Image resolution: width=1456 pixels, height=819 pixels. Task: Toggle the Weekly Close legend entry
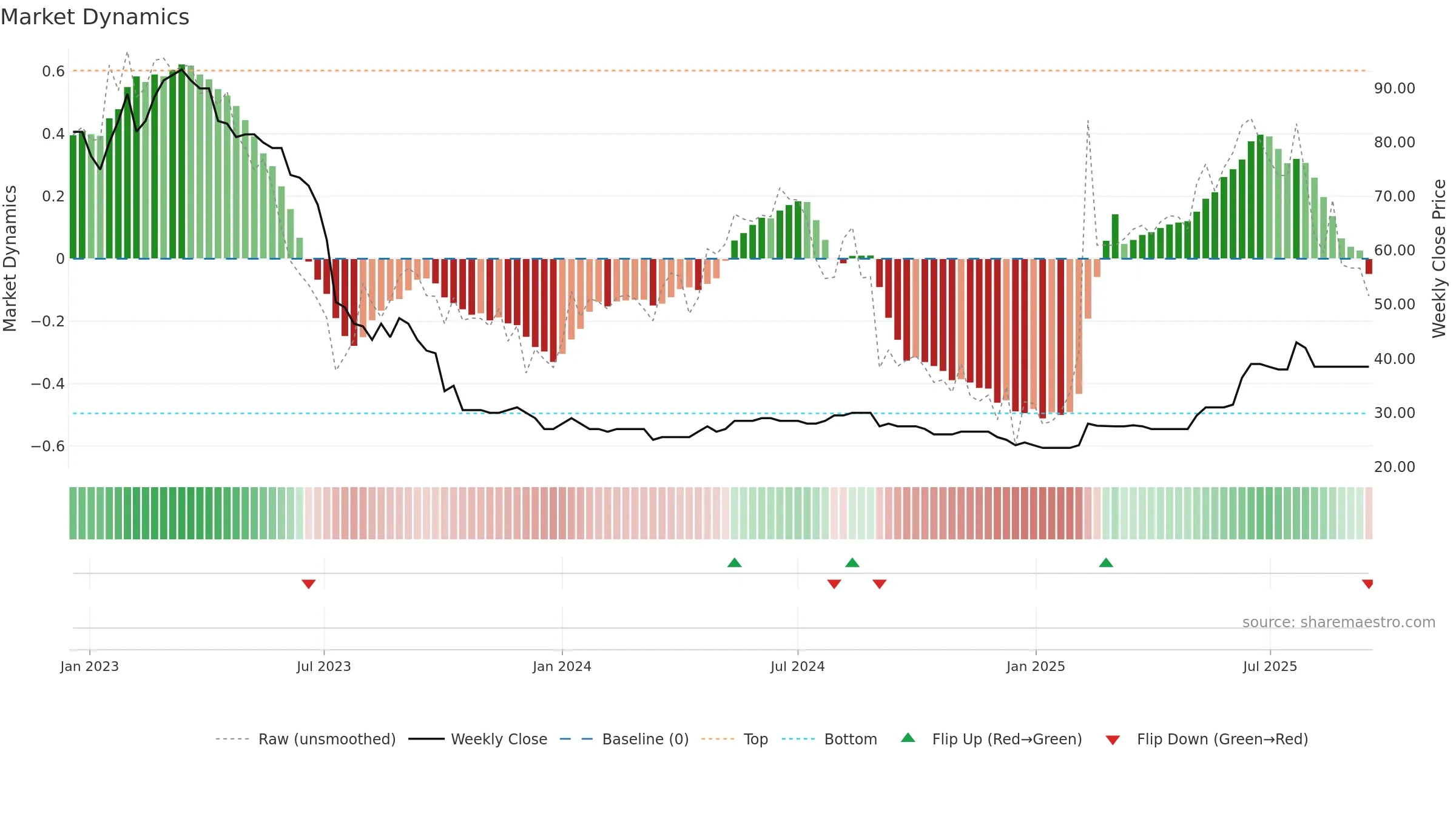(477, 739)
